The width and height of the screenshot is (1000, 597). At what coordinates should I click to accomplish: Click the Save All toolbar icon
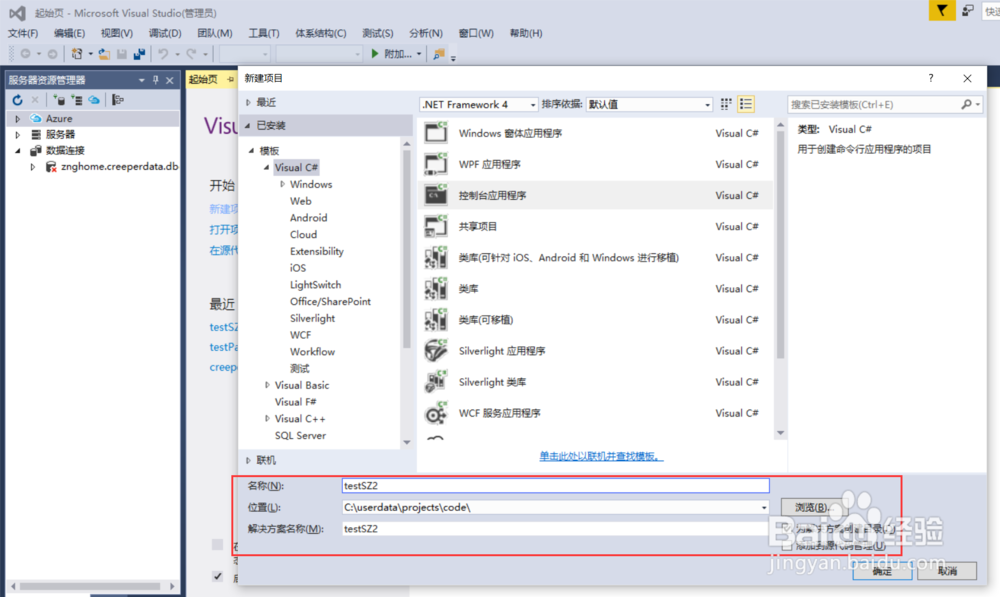139,54
